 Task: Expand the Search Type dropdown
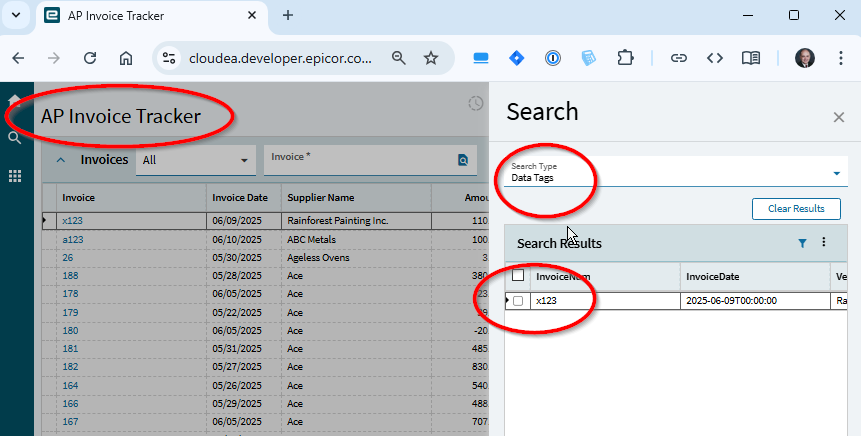(836, 173)
